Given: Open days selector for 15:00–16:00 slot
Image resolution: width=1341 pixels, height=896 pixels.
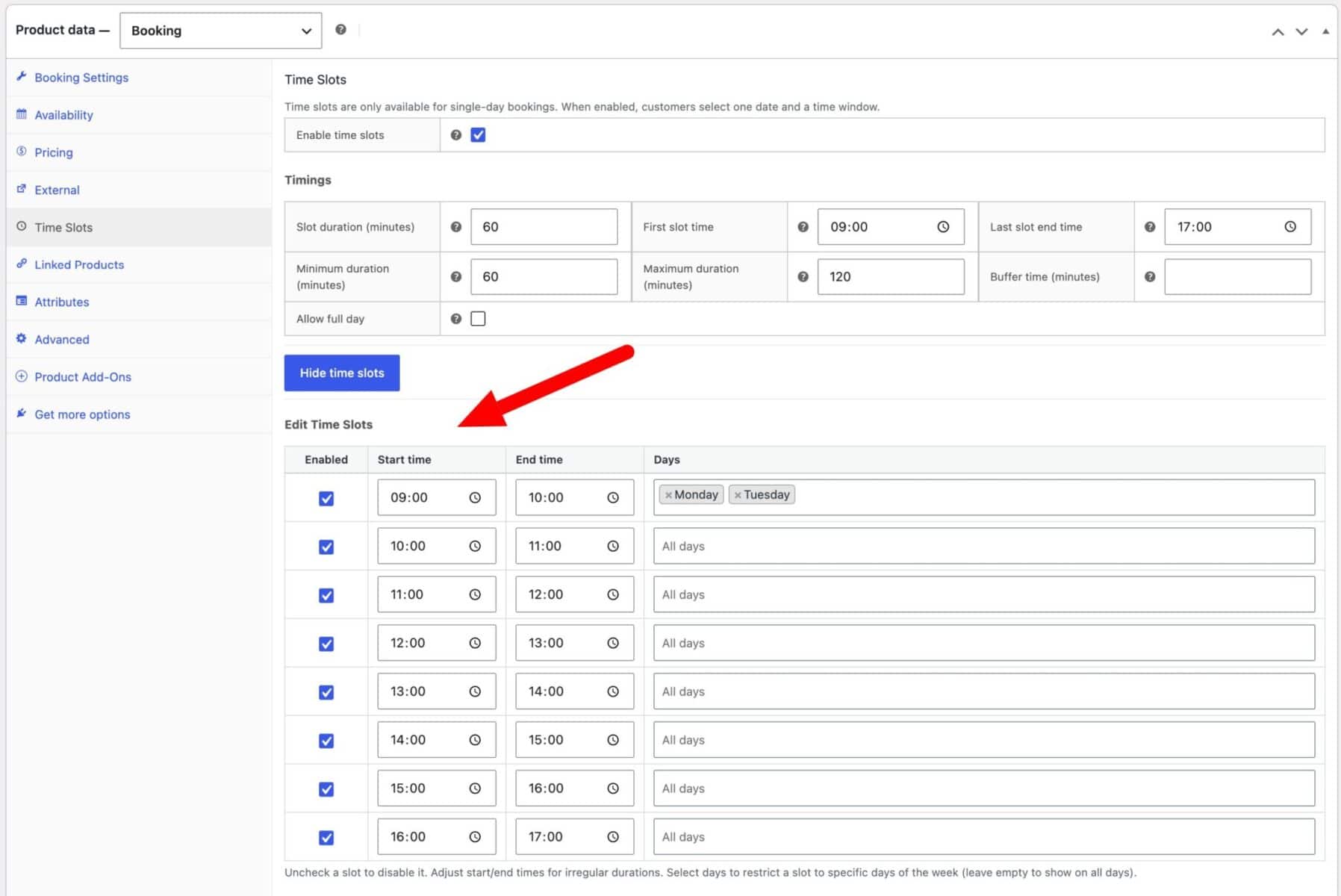Looking at the screenshot, I should pos(984,789).
